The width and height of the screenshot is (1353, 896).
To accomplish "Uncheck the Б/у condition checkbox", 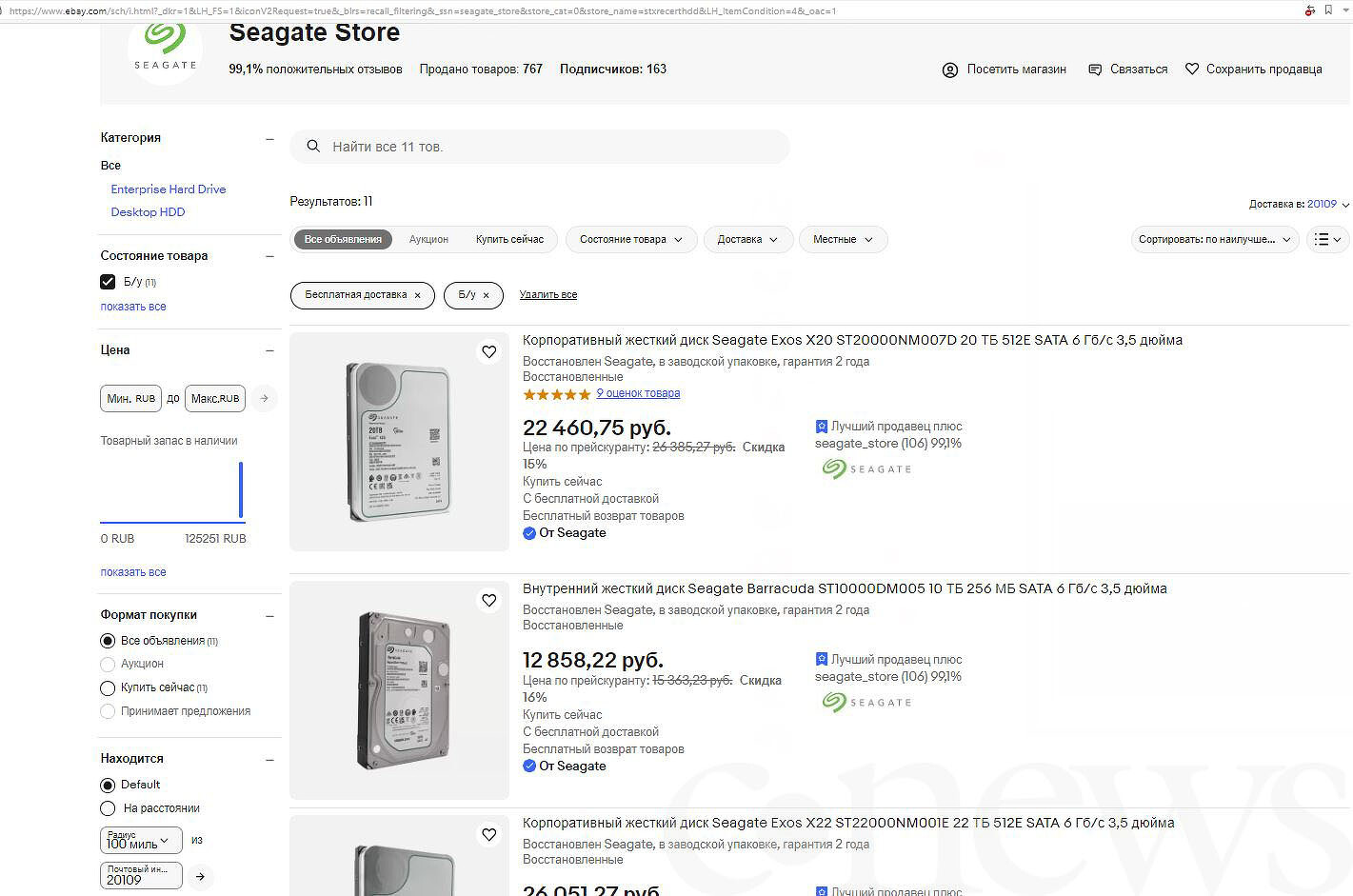I will 108,282.
